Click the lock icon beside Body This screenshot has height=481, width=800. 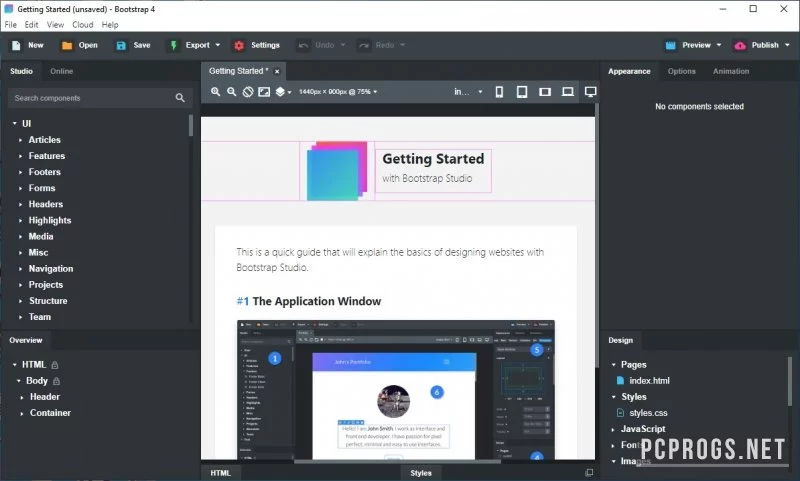(57, 381)
